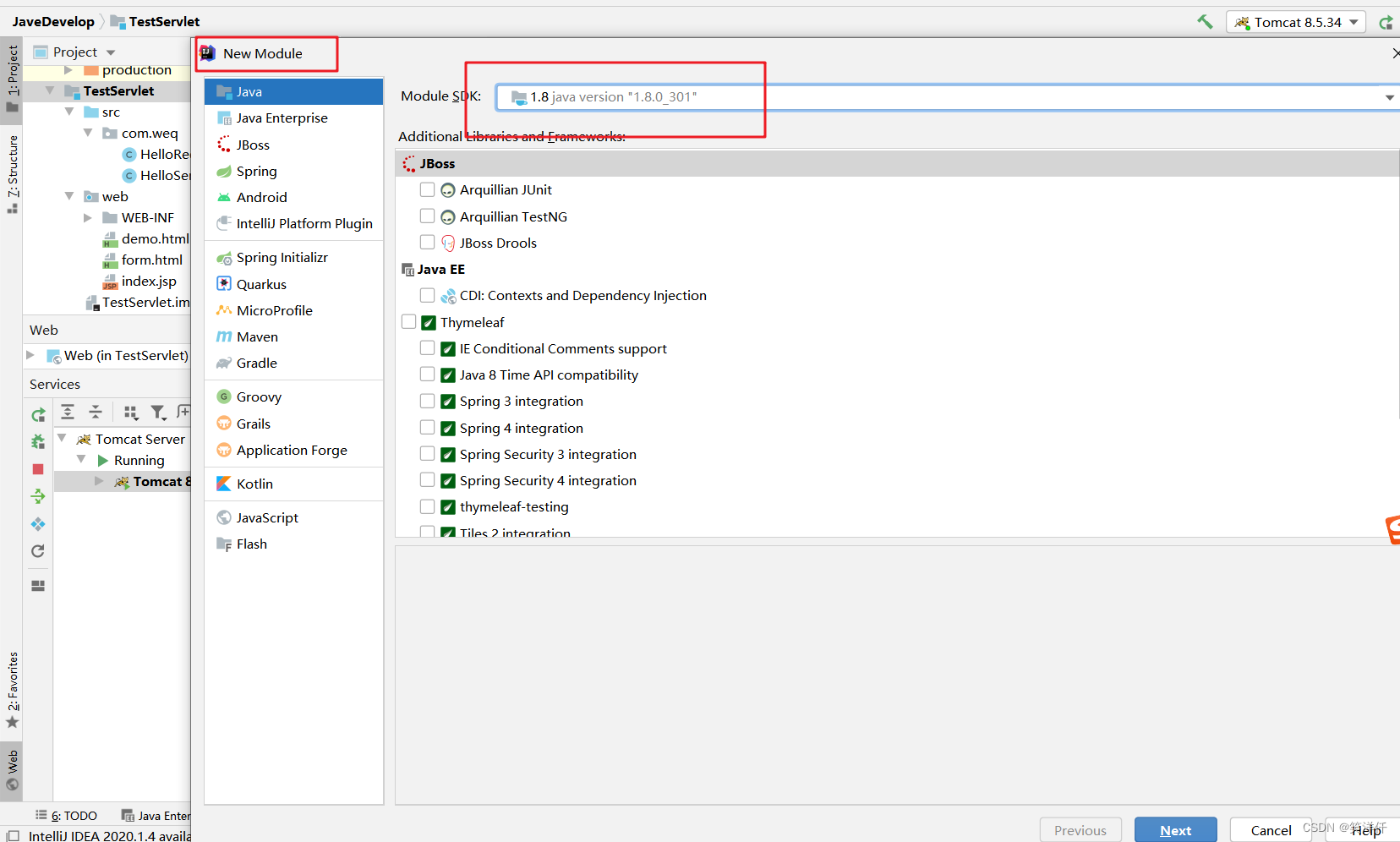Select Flash module type

293,544
